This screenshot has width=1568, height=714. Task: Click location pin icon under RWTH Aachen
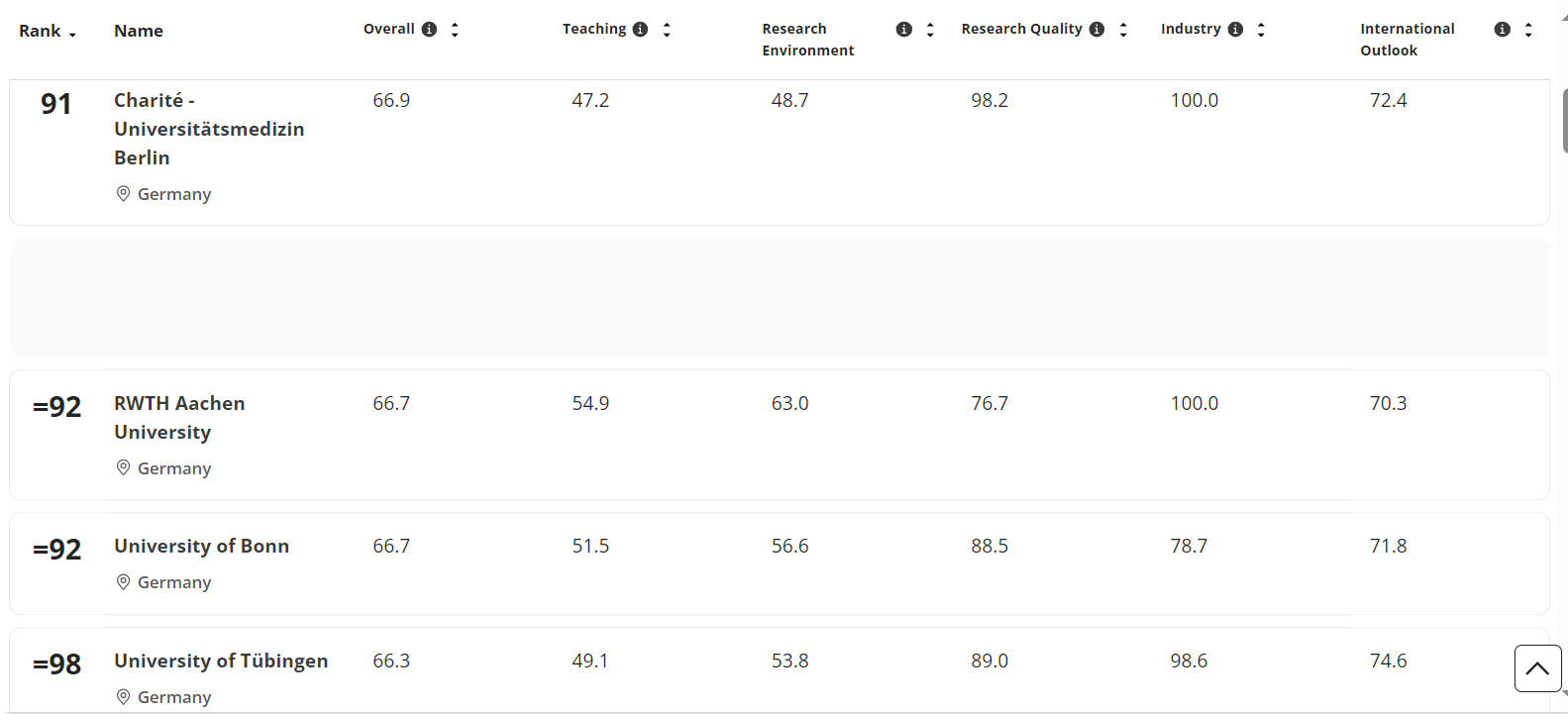click(124, 467)
